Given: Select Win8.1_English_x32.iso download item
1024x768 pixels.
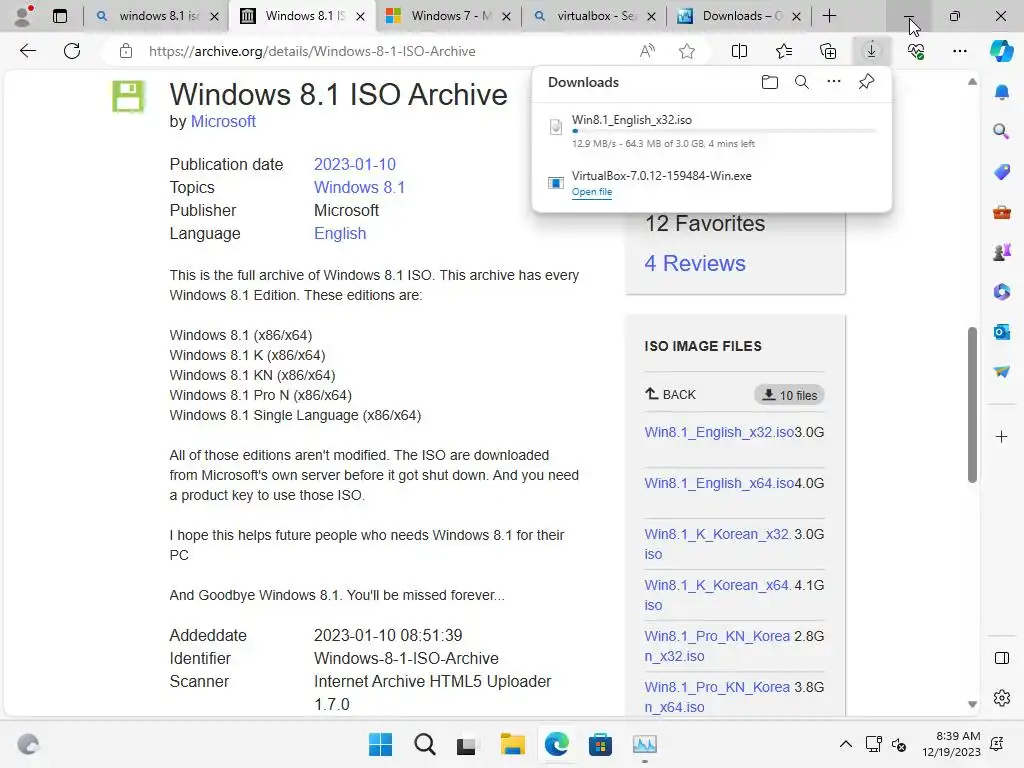Looking at the screenshot, I should pyautogui.click(x=712, y=131).
